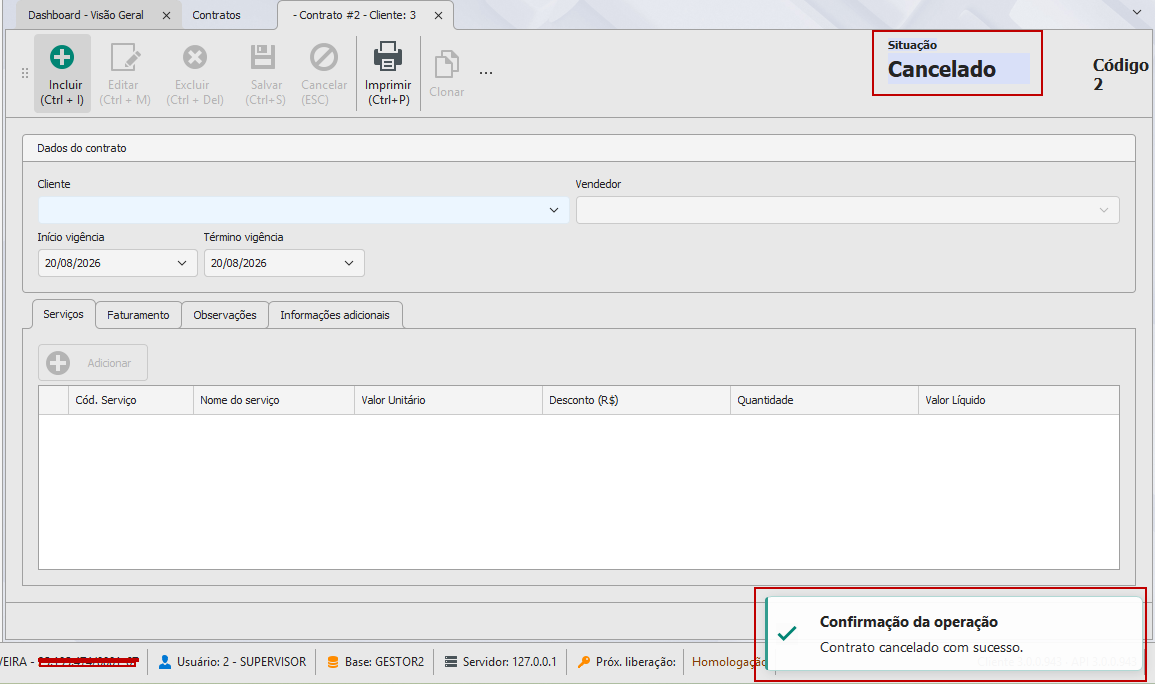Click the Cancelar (ESC) icon
1155x684 pixels.
[x=323, y=57]
